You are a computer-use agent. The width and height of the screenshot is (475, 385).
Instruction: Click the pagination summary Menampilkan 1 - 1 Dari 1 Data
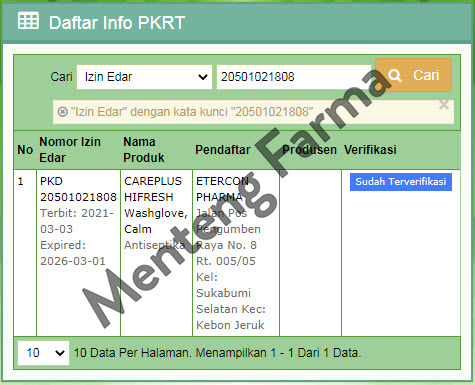point(278,353)
